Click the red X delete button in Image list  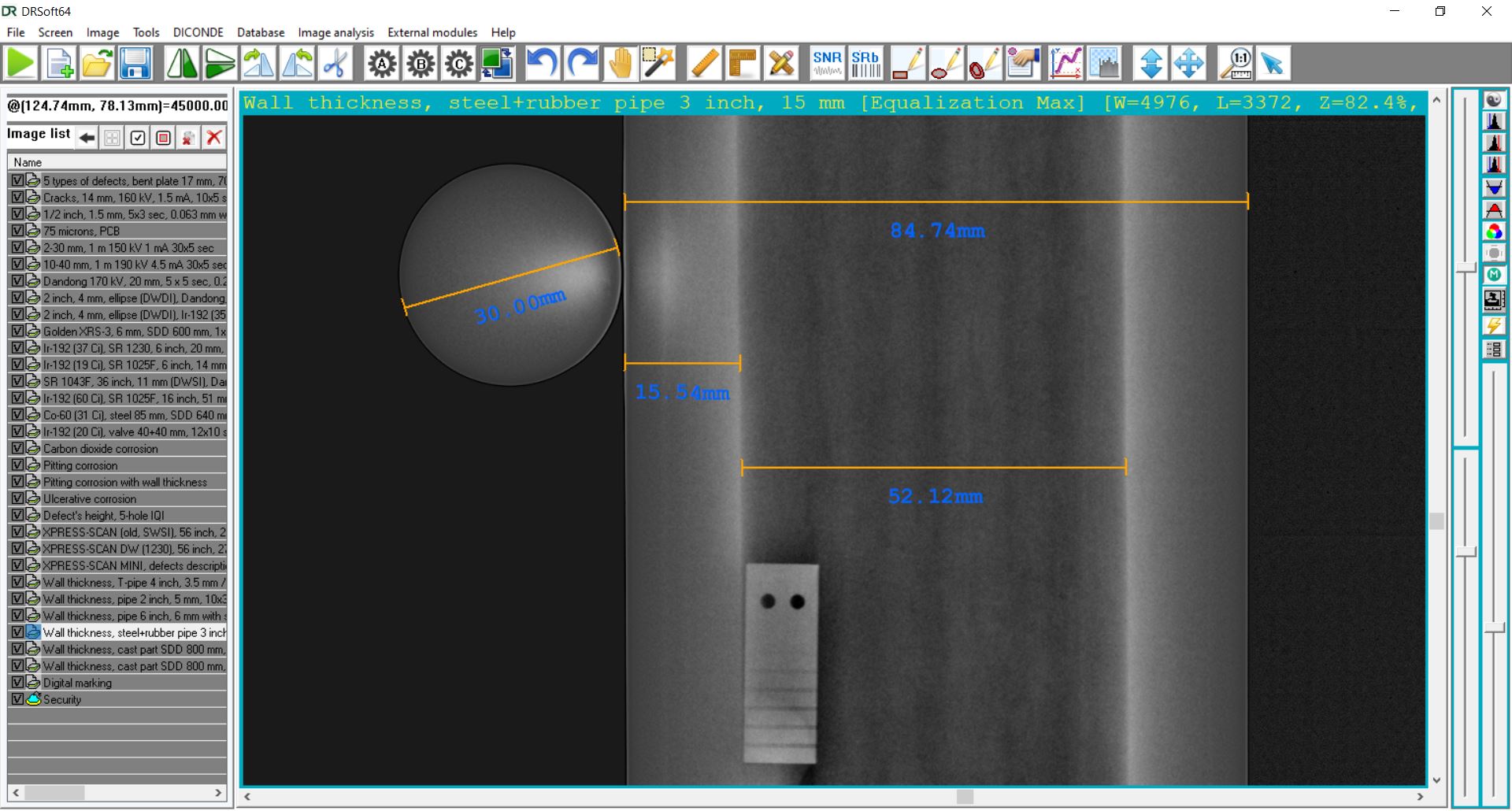(x=213, y=138)
